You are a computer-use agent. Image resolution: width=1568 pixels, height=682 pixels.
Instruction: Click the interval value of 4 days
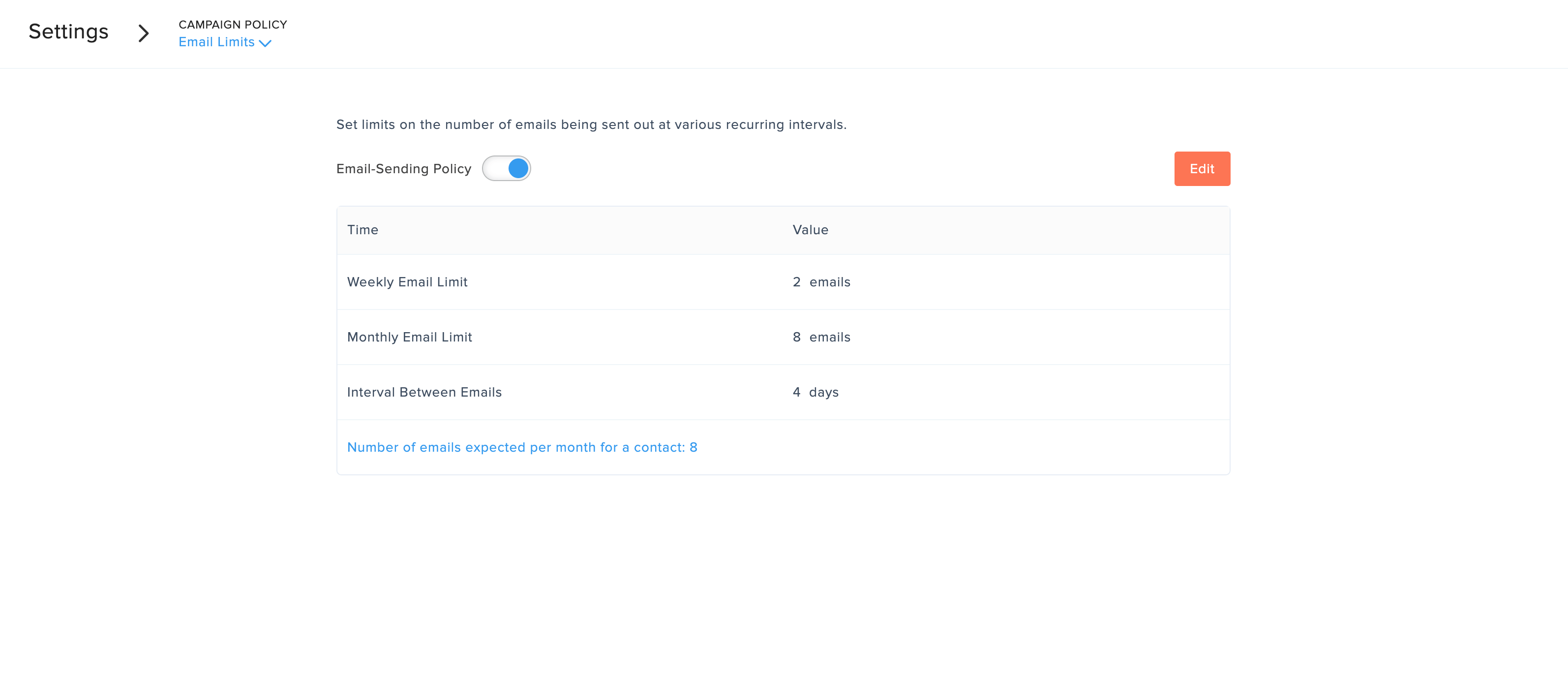pyautogui.click(x=815, y=392)
